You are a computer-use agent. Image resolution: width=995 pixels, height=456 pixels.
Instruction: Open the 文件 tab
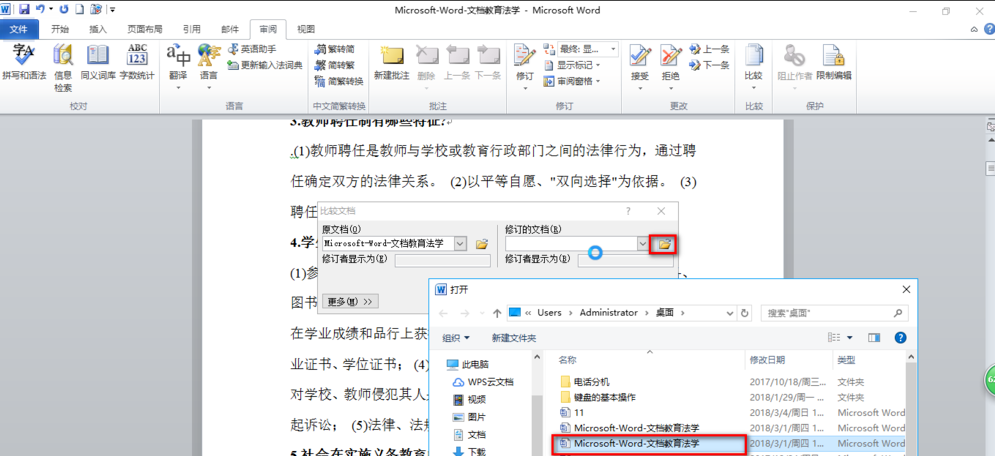[18, 29]
